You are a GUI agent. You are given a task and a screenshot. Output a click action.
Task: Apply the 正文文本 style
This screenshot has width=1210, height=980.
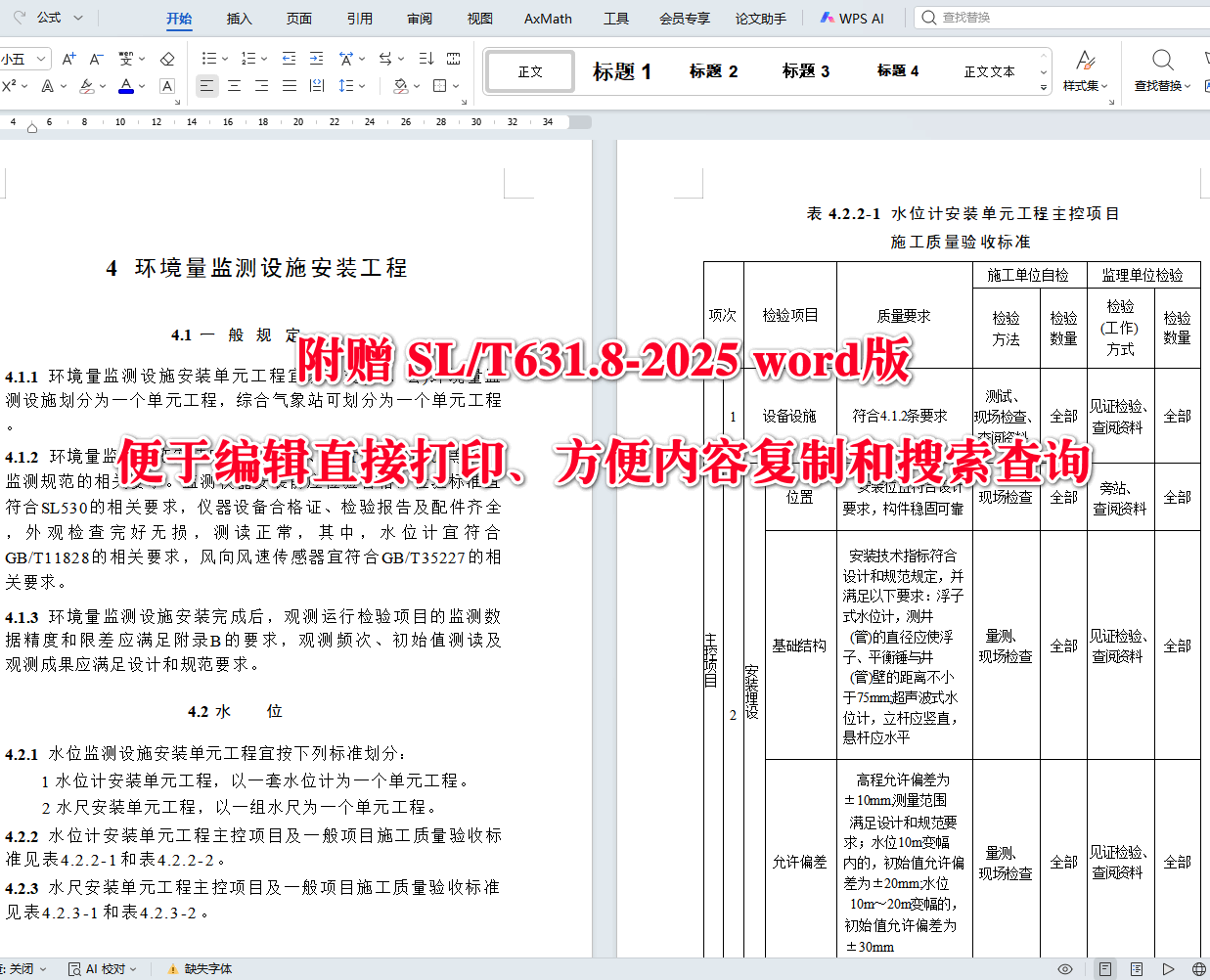(x=989, y=71)
